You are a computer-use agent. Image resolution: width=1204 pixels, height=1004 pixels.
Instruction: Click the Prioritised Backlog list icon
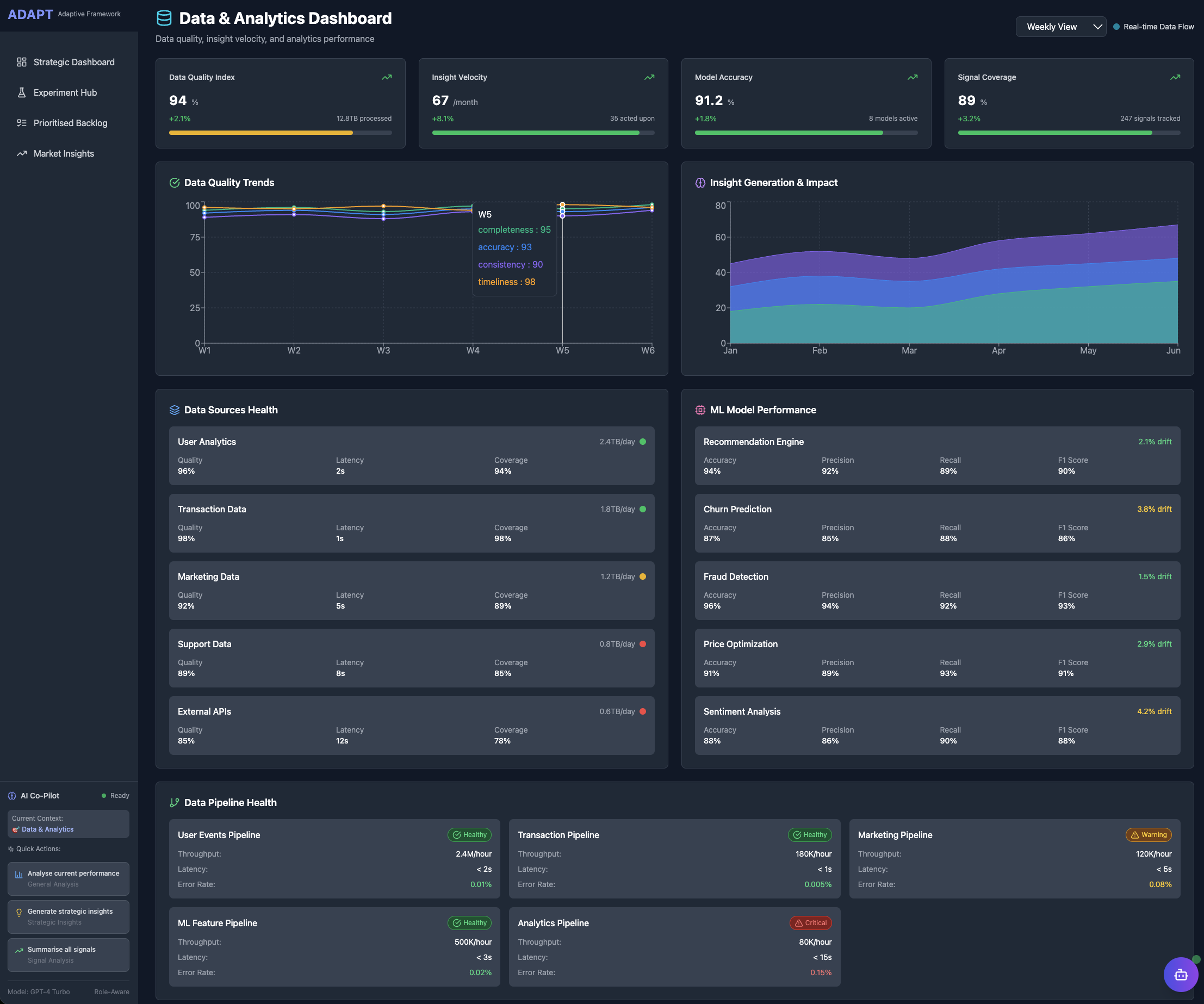pos(22,123)
